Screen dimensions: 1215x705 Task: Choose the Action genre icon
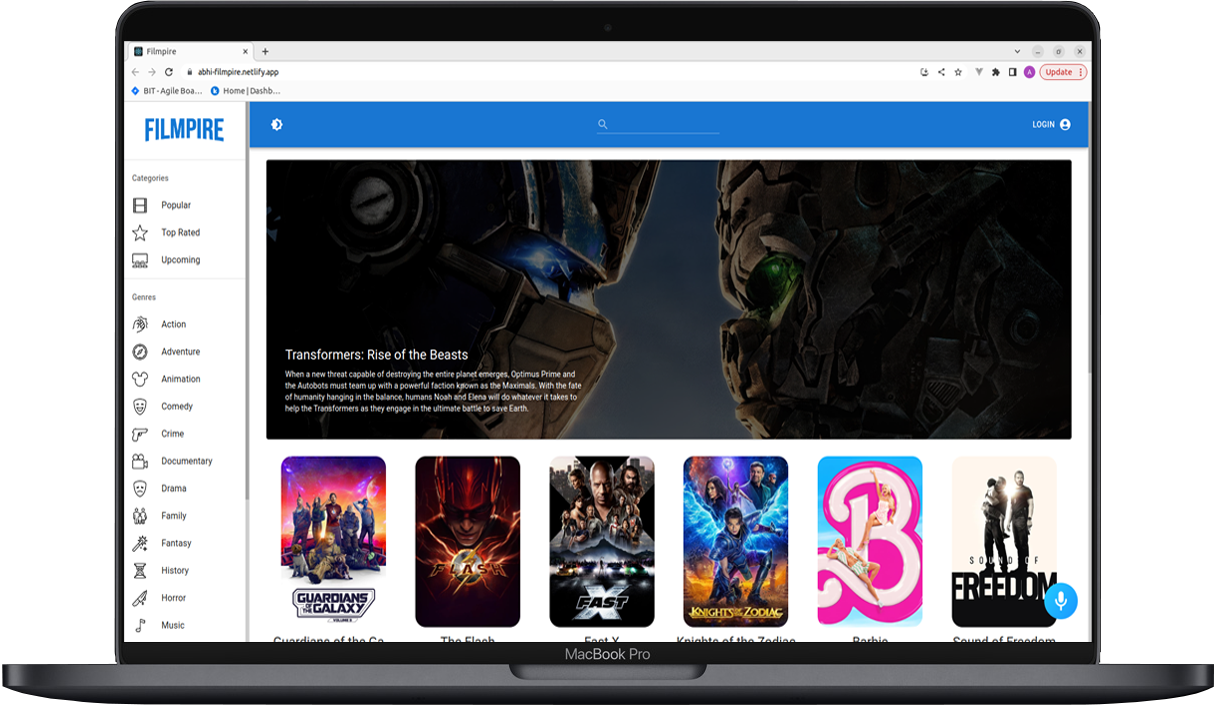tap(140, 324)
